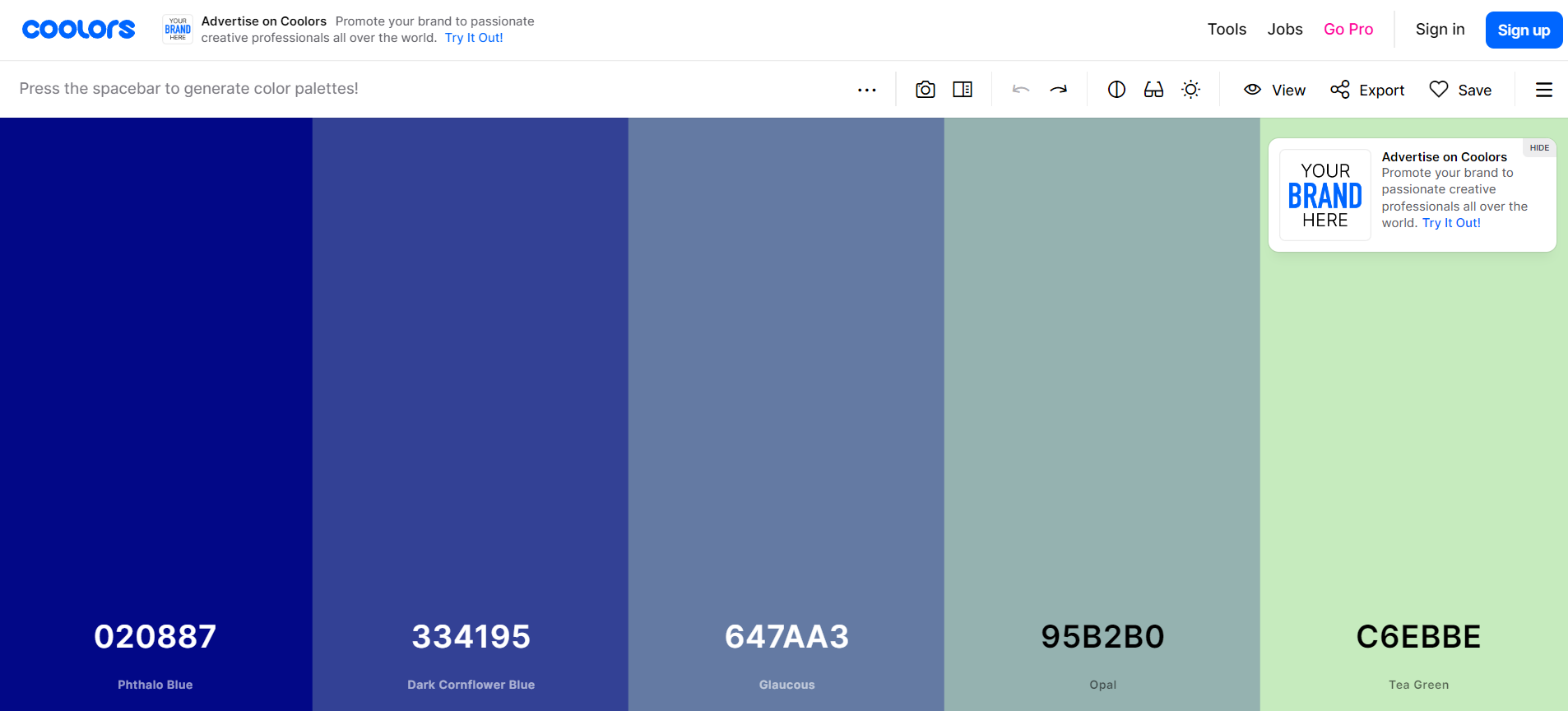Open the contrast checker half-circle icon
The width and height of the screenshot is (1568, 711).
1116,90
